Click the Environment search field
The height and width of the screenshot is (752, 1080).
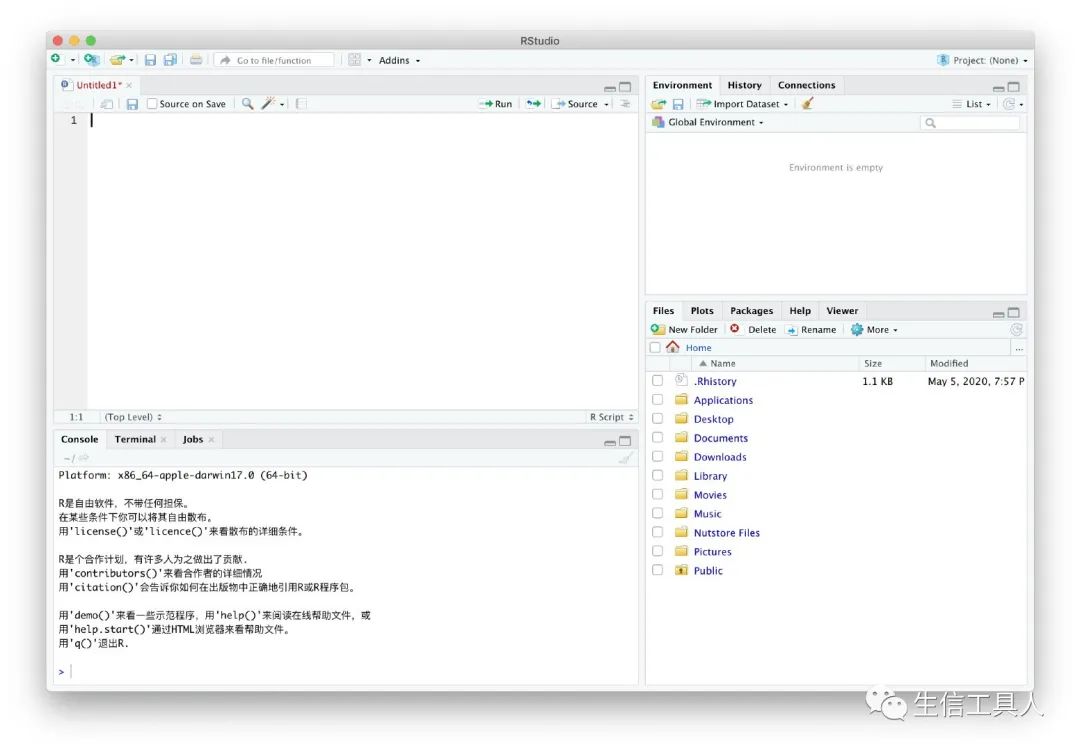click(970, 123)
